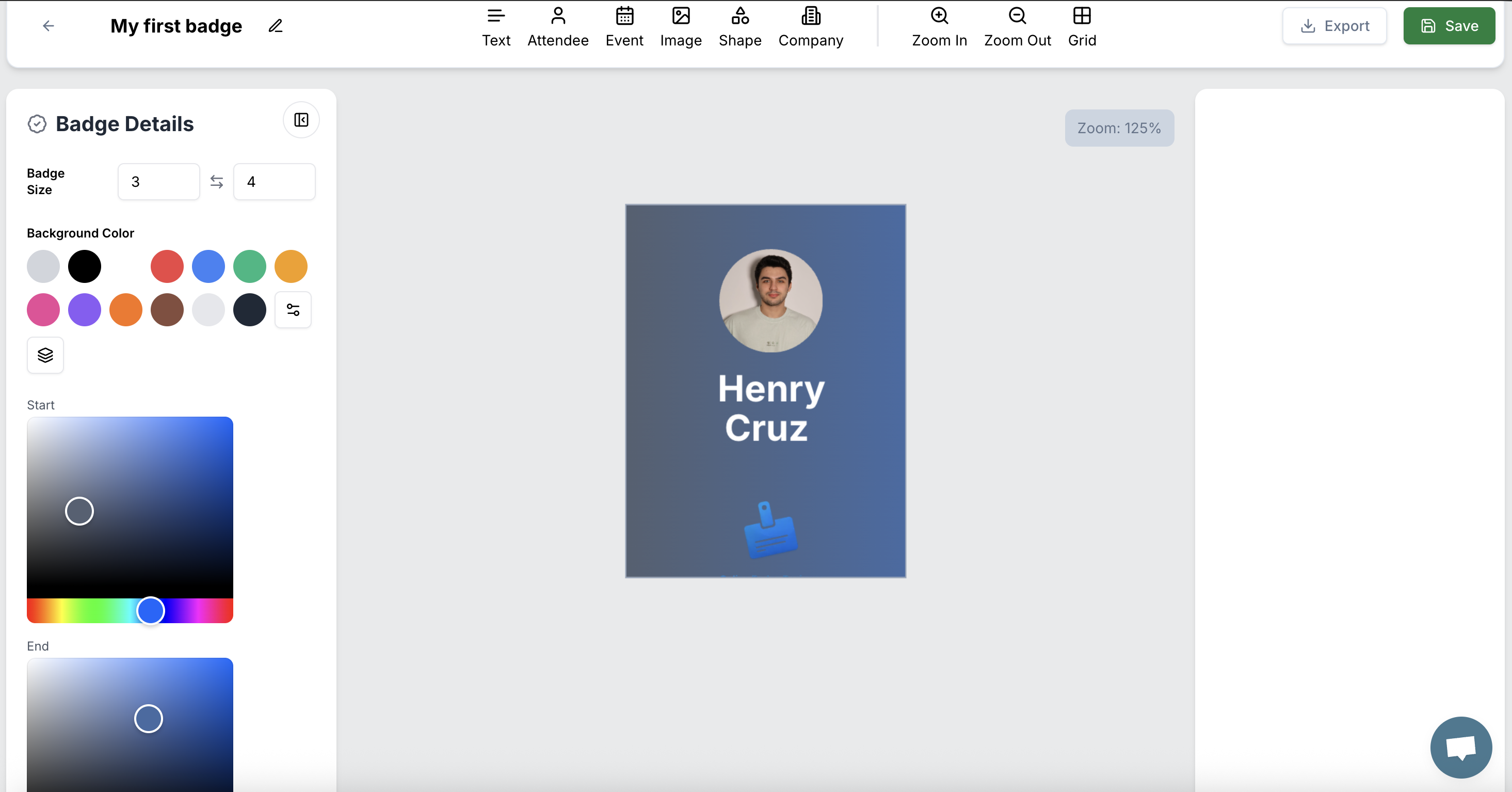Move the hue slider under the Start gradient
1512x792 pixels.
(x=151, y=611)
